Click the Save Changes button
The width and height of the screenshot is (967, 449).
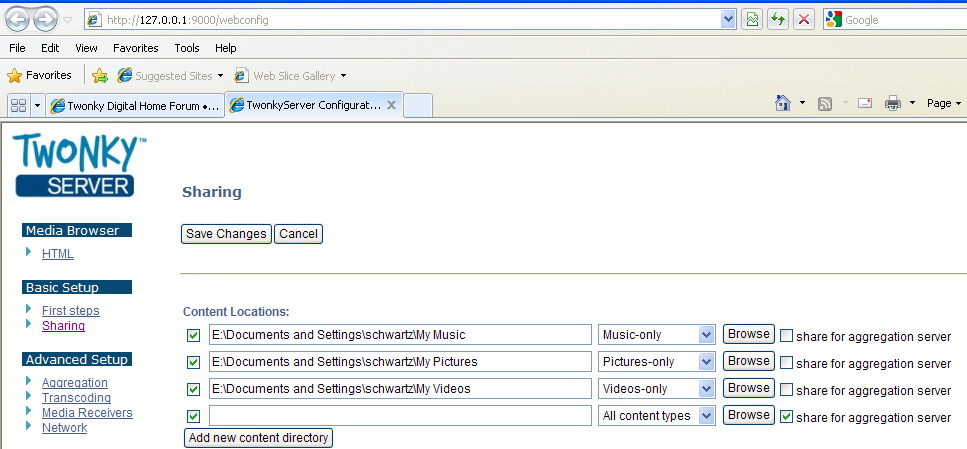pyautogui.click(x=226, y=234)
